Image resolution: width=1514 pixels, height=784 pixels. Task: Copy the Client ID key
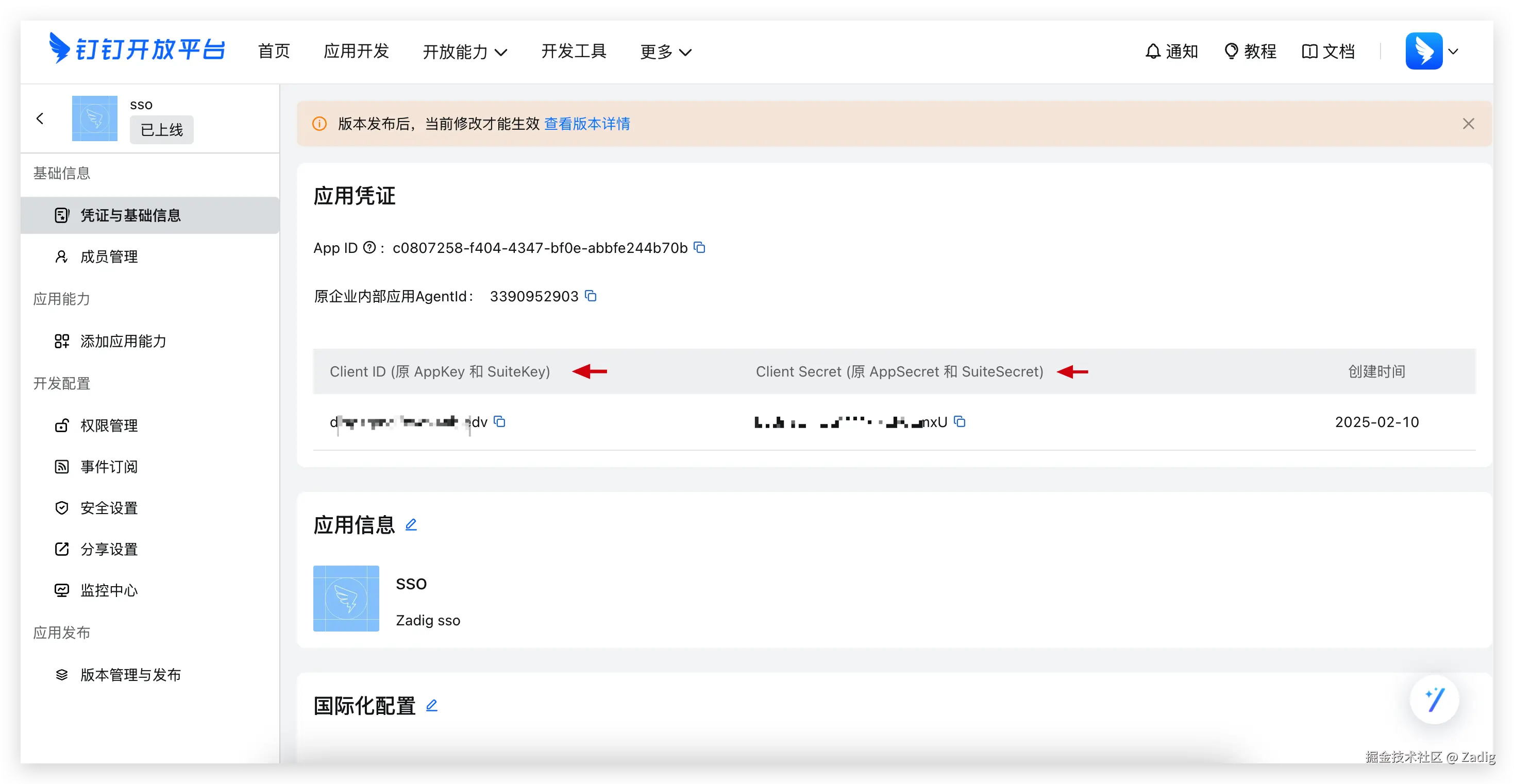tap(499, 421)
